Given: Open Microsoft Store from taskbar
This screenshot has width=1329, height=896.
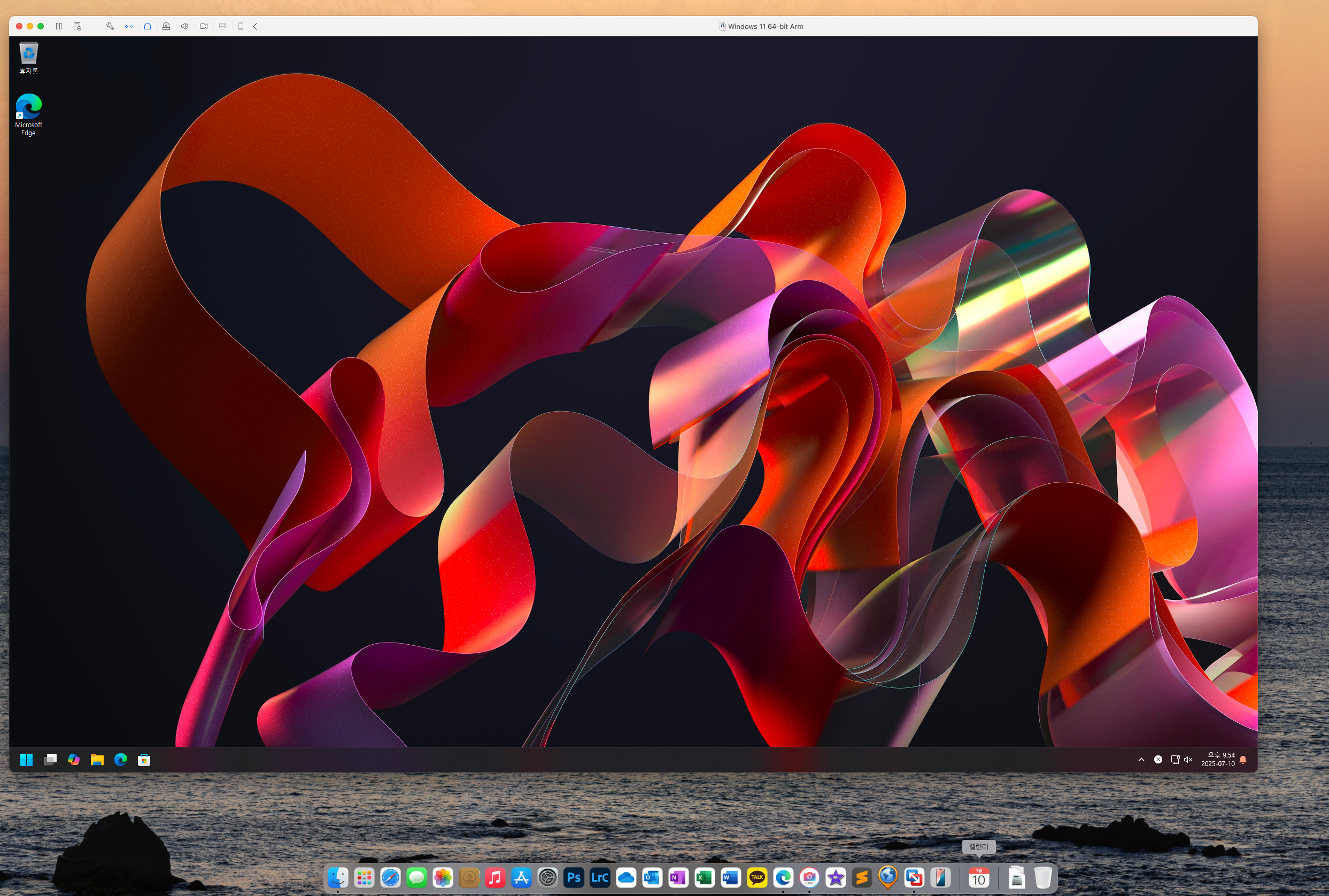Looking at the screenshot, I should [x=144, y=760].
